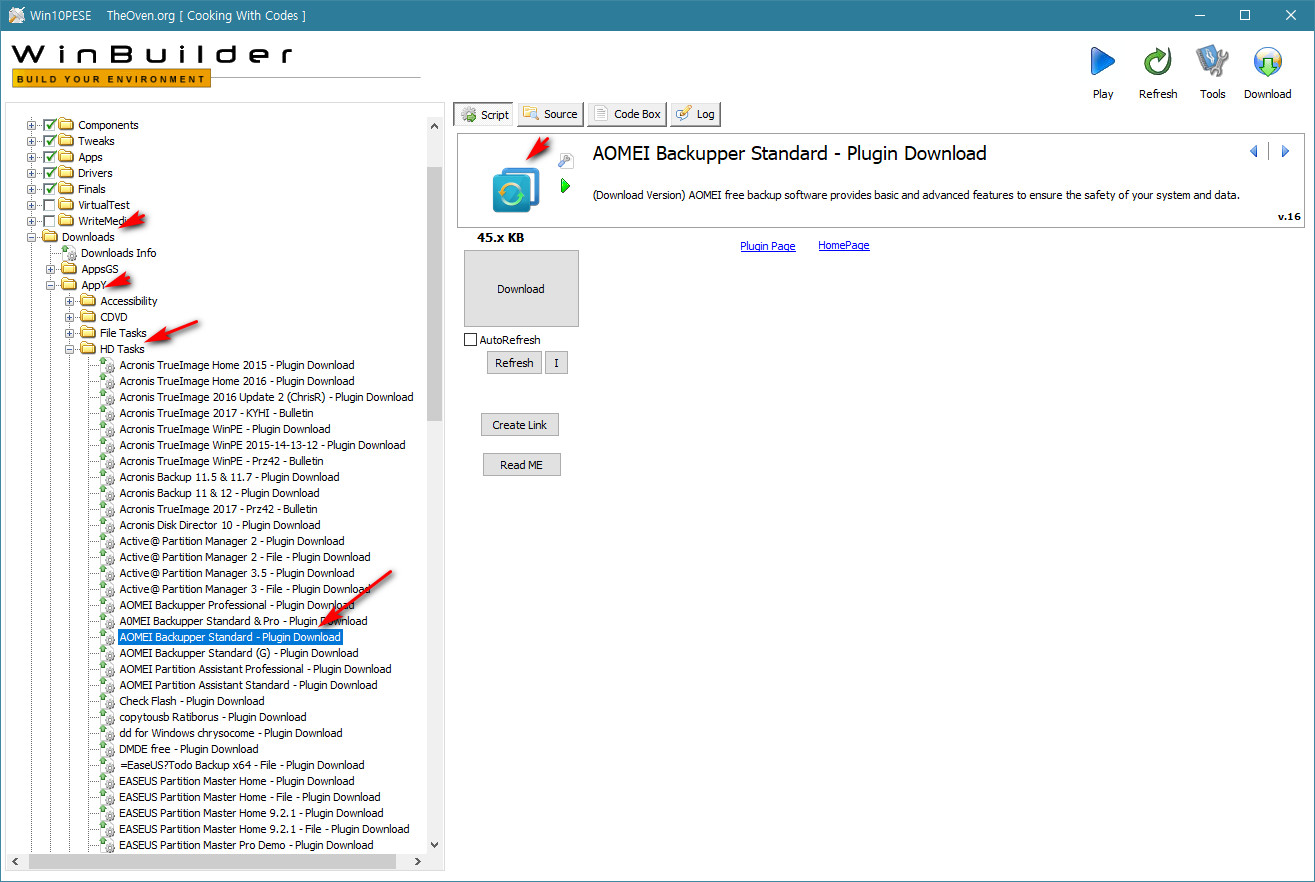Screen dimensions: 1315x882
Task: Uncheck the Apps checkbox
Action: coord(49,157)
